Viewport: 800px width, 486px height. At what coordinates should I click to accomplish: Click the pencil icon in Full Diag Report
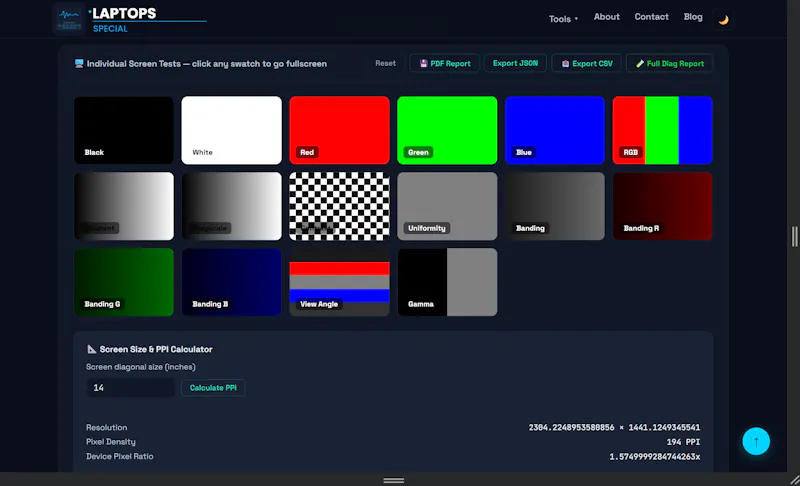(x=640, y=63)
